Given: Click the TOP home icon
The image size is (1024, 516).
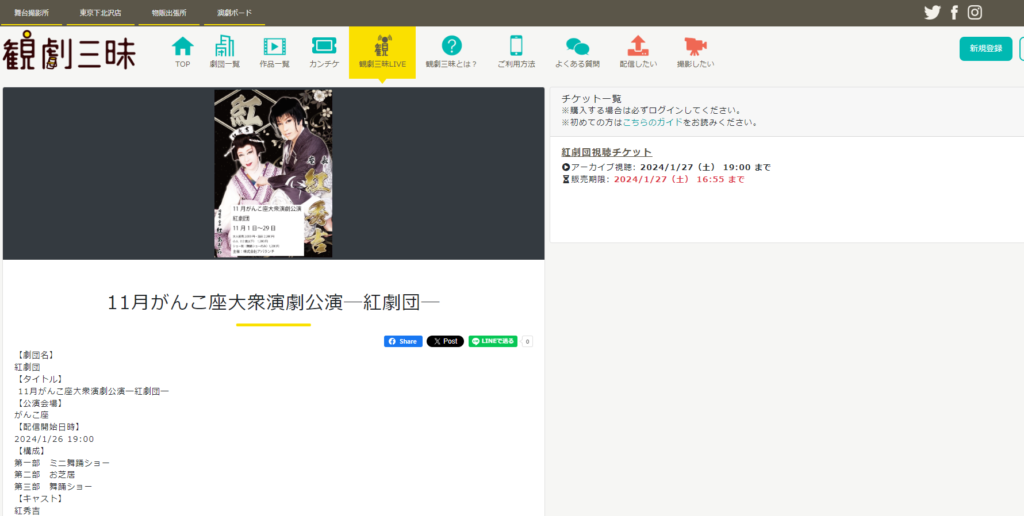Looking at the screenshot, I should pos(182,47).
